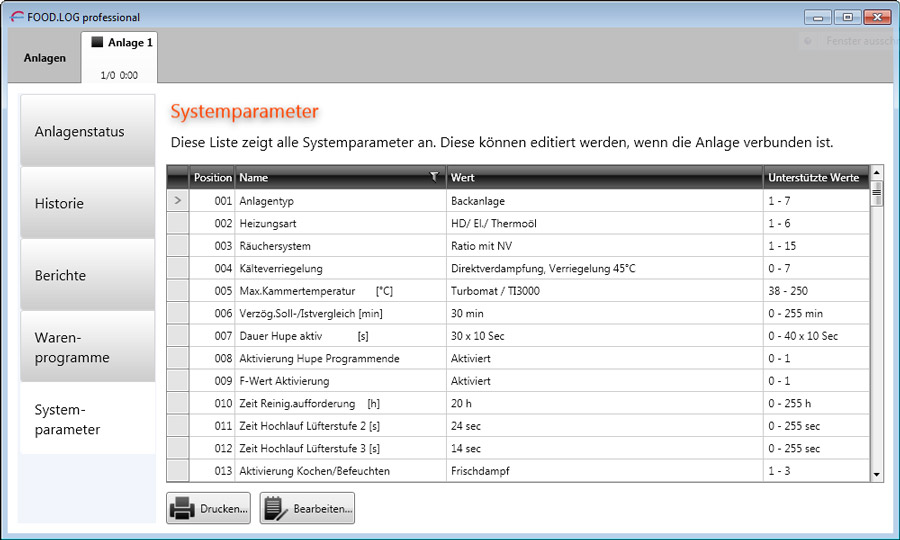Open the Anlagenstatus section
900x540 pixels.
point(87,131)
